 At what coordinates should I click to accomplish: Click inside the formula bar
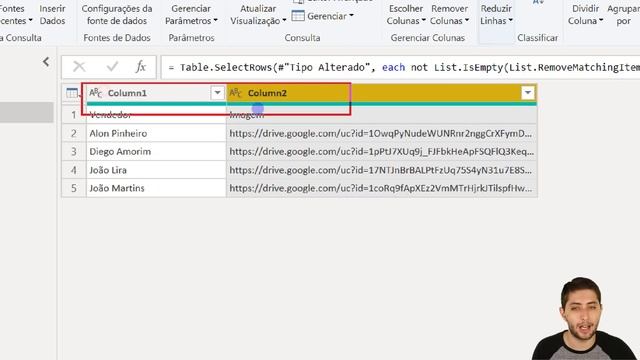point(400,67)
